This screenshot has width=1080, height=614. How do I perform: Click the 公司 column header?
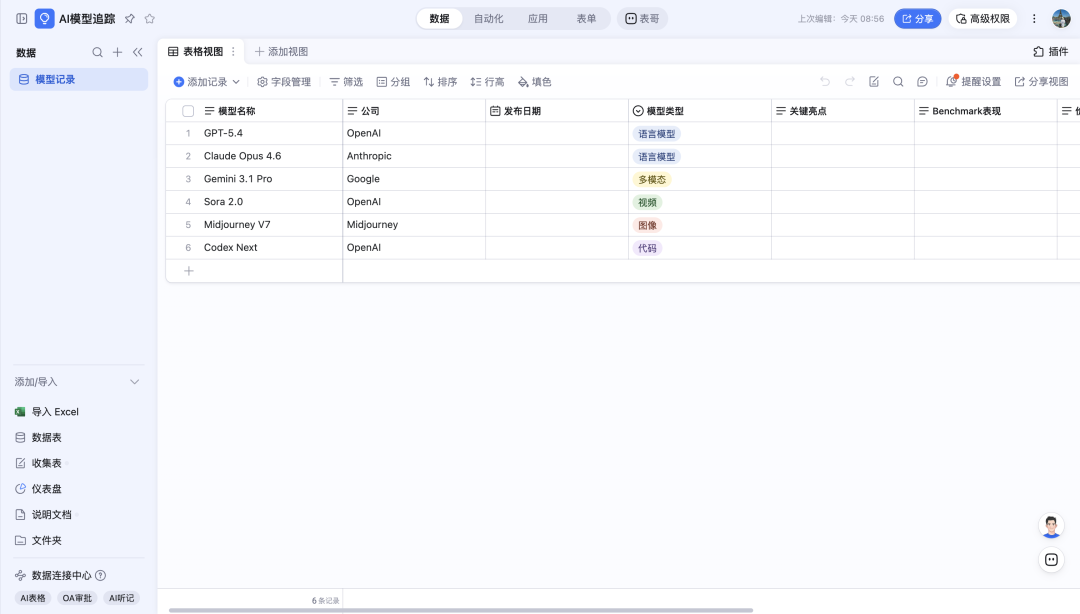pyautogui.click(x=413, y=111)
